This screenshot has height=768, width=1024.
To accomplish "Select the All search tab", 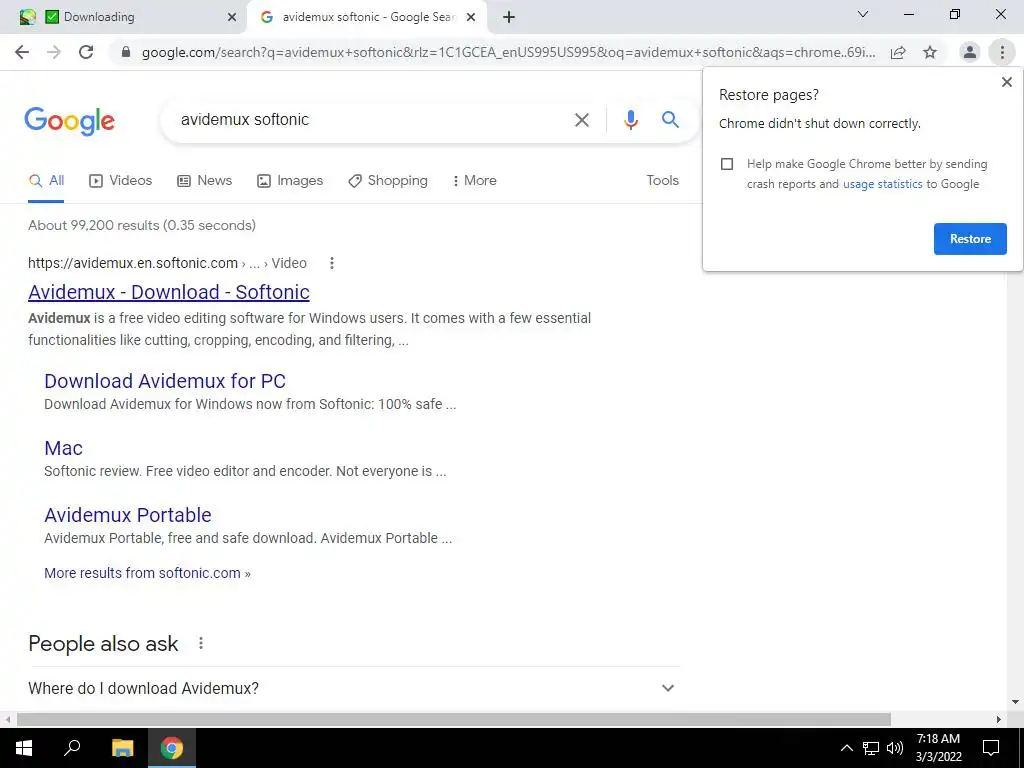I will (x=46, y=181).
